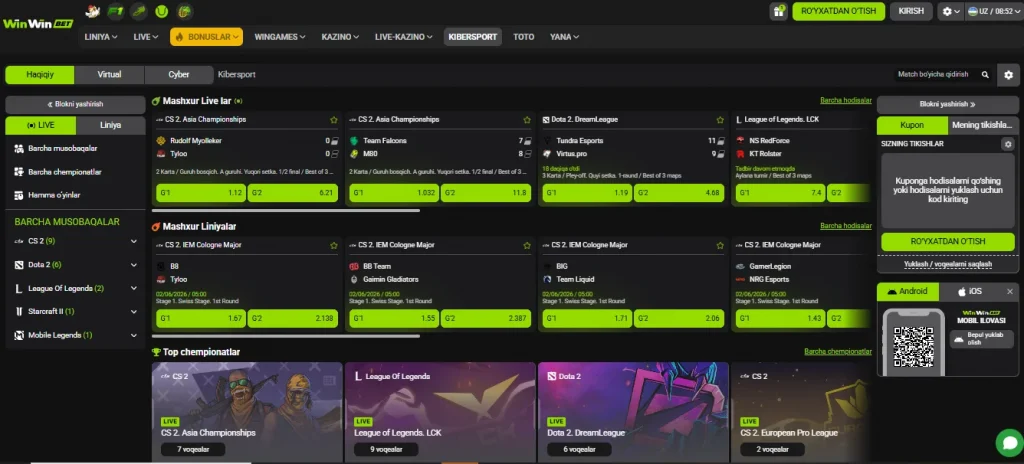Favorite BB Team vs Gaimin Gladiators match

click(527, 246)
